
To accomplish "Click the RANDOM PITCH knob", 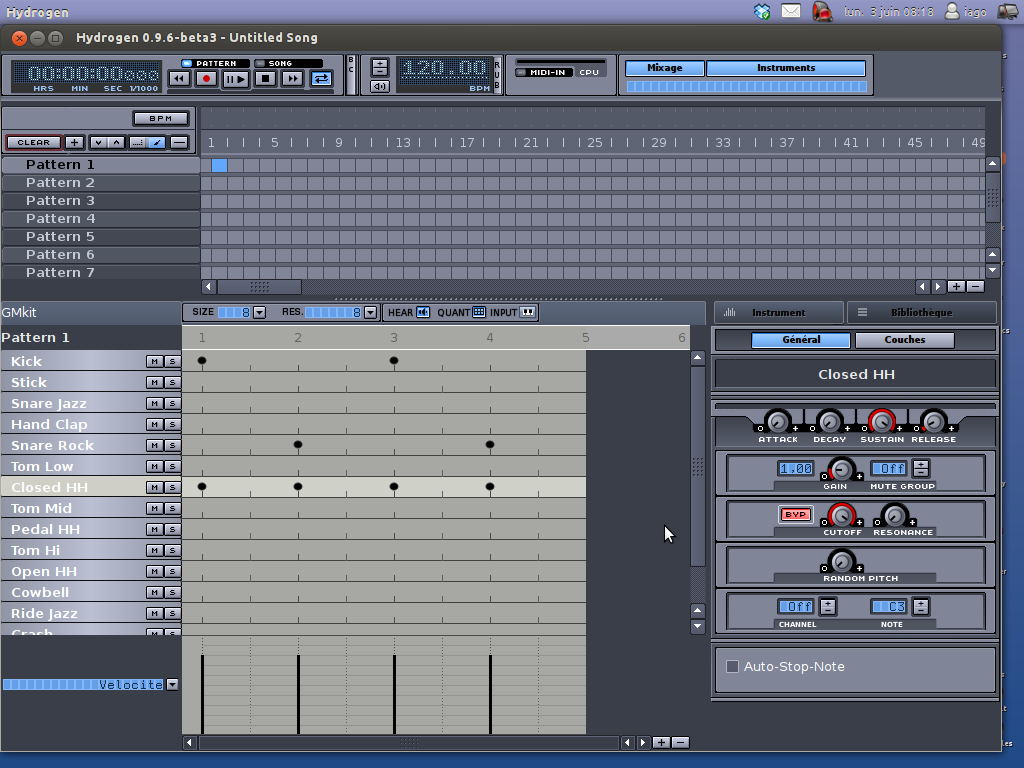I will tap(842, 562).
